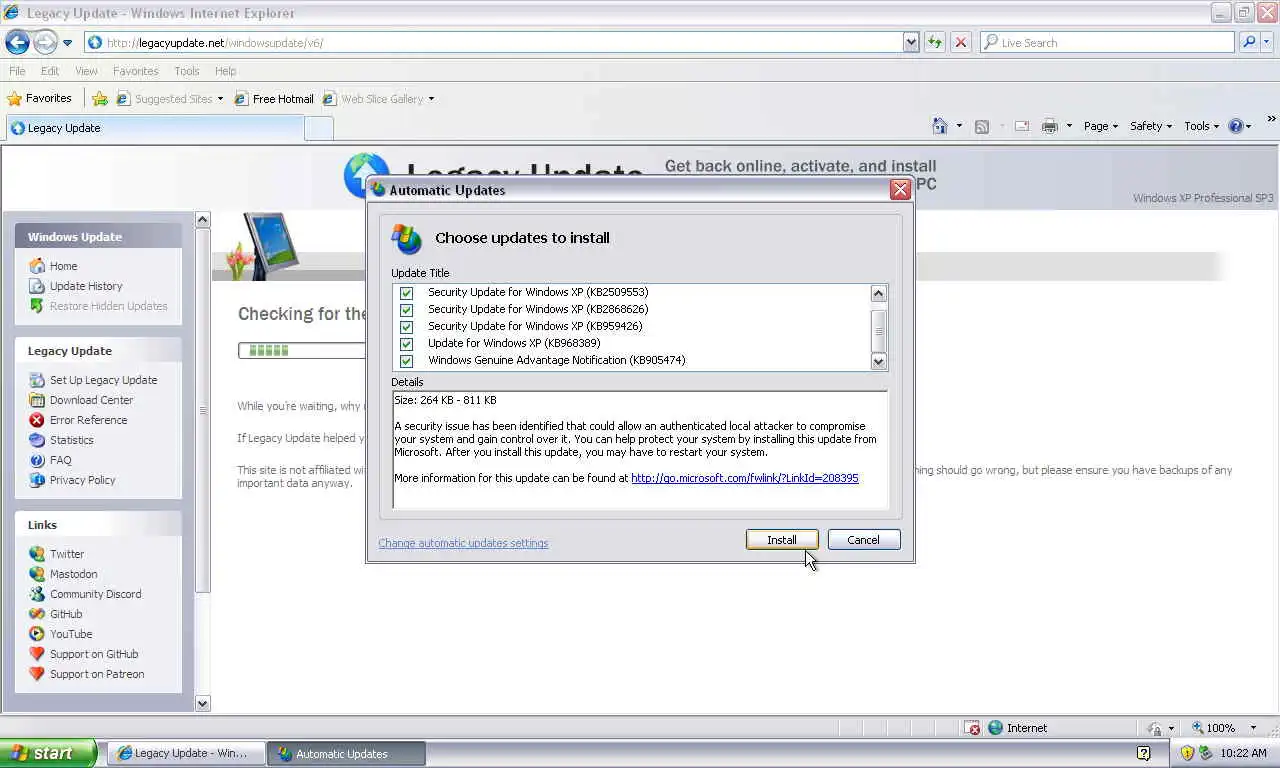1280x768 pixels.
Task: Switch to Automatic Updates taskbar item
Action: tap(346, 753)
